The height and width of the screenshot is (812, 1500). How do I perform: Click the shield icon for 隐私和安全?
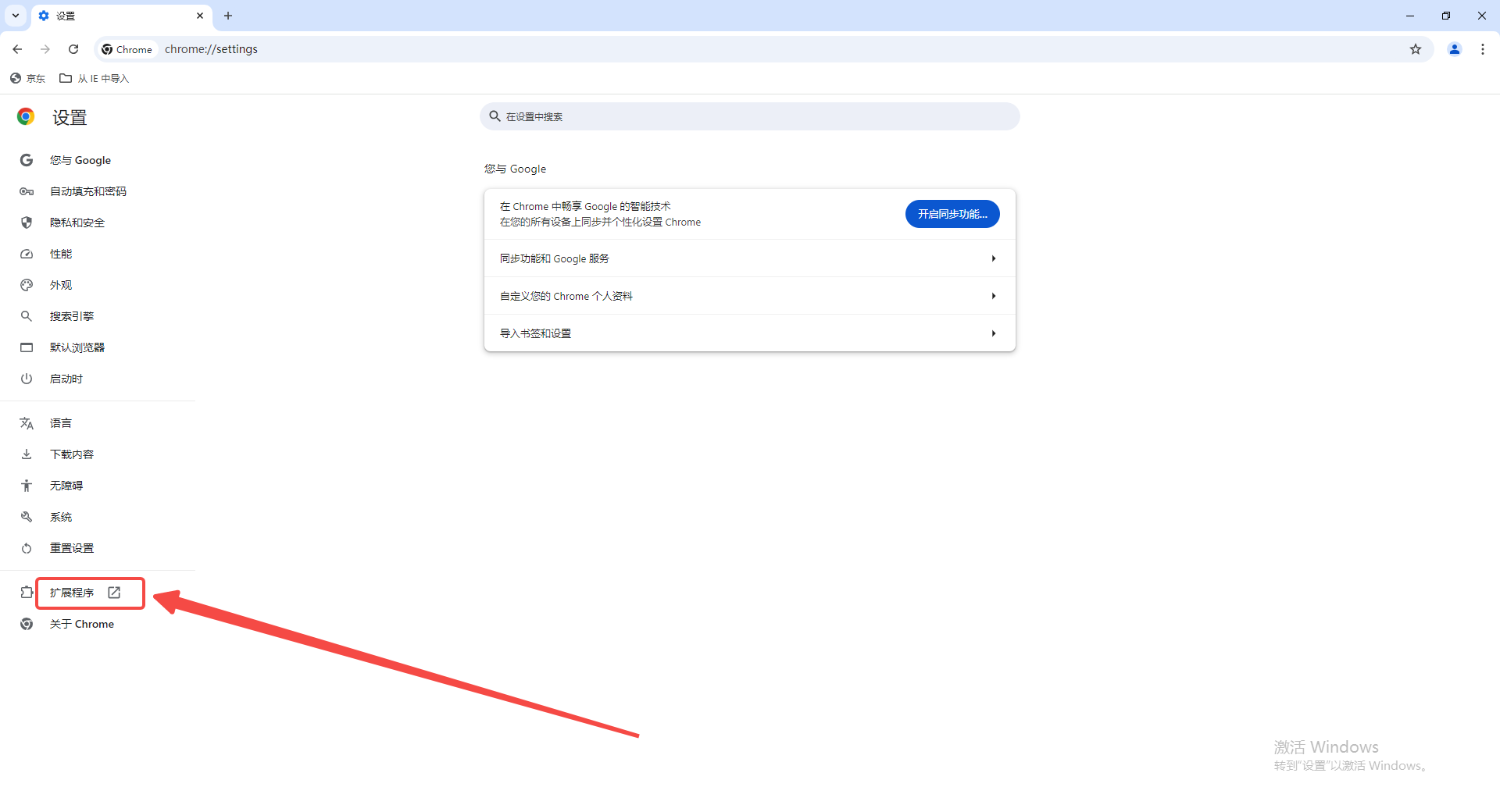(x=27, y=223)
